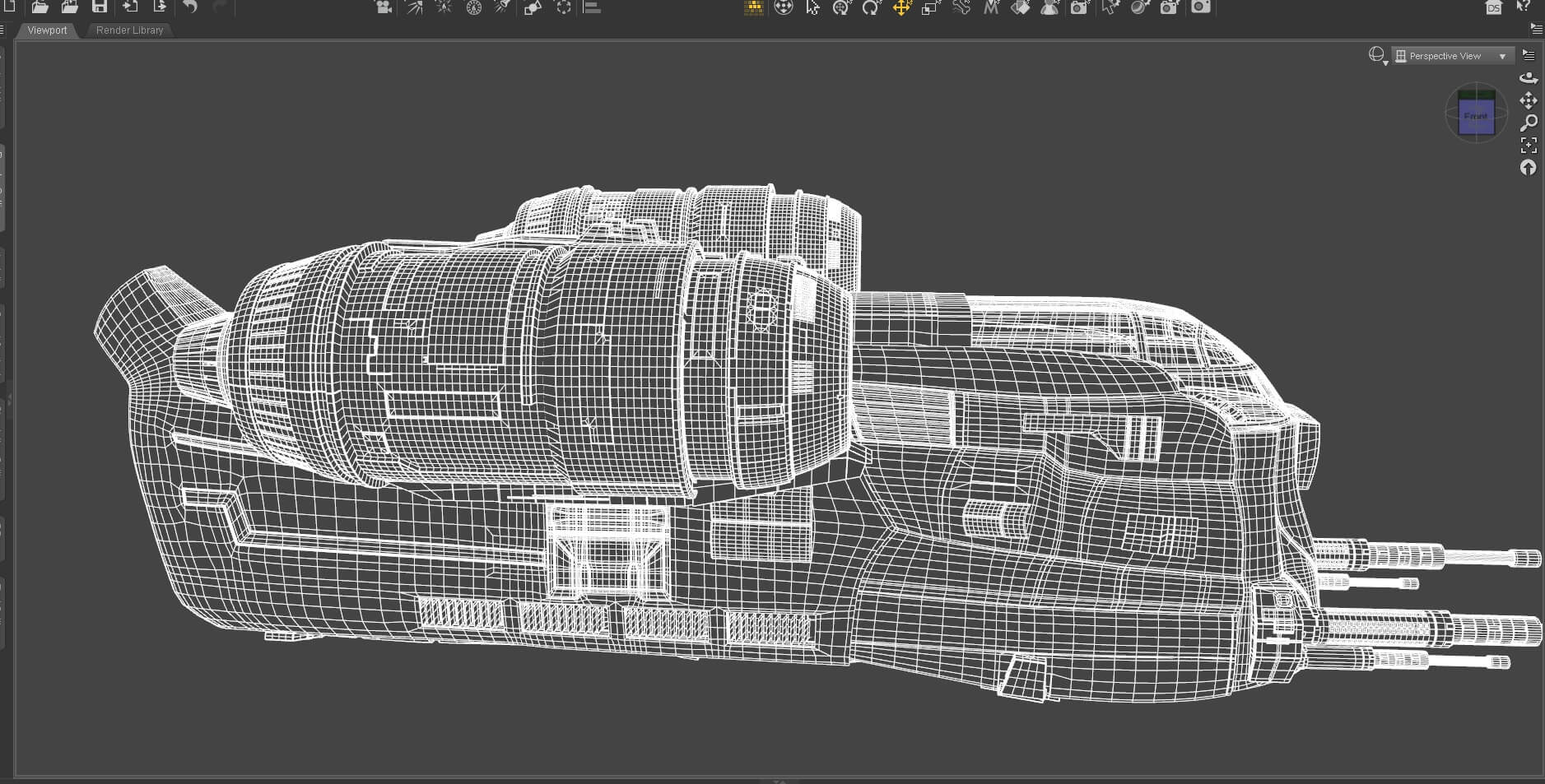Select the sphere-with-pointer tool icon
Viewport: 1545px width, 784px height.
coord(1140,7)
